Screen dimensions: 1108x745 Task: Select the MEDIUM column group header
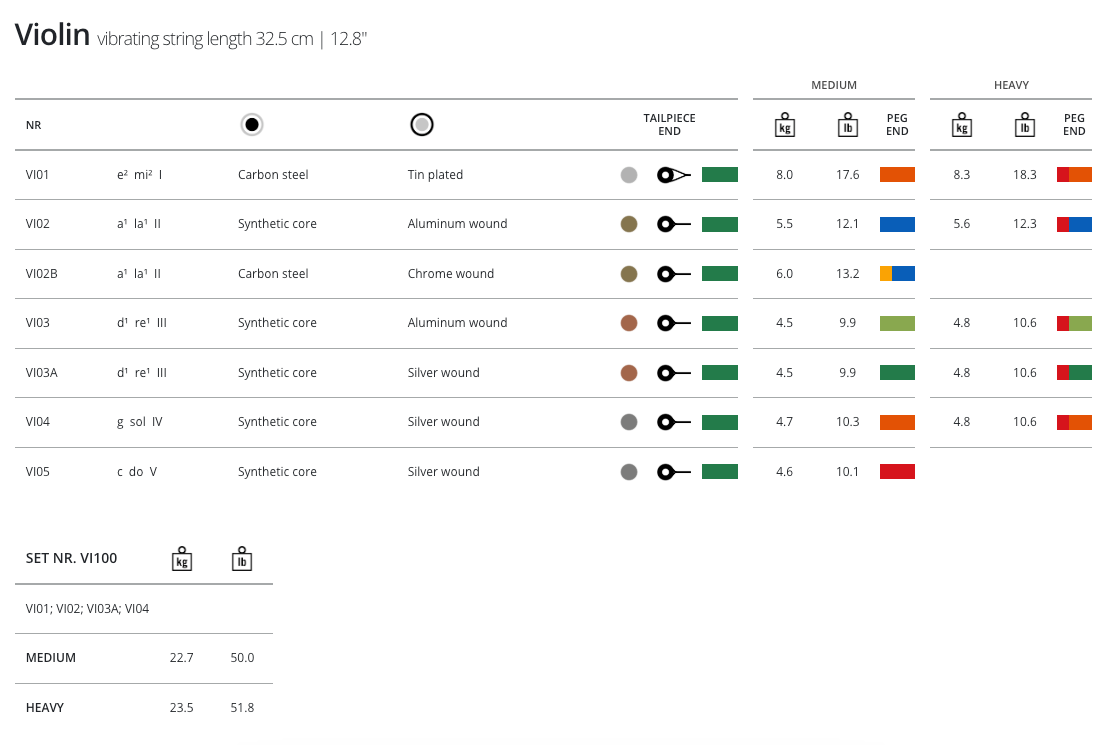click(834, 86)
